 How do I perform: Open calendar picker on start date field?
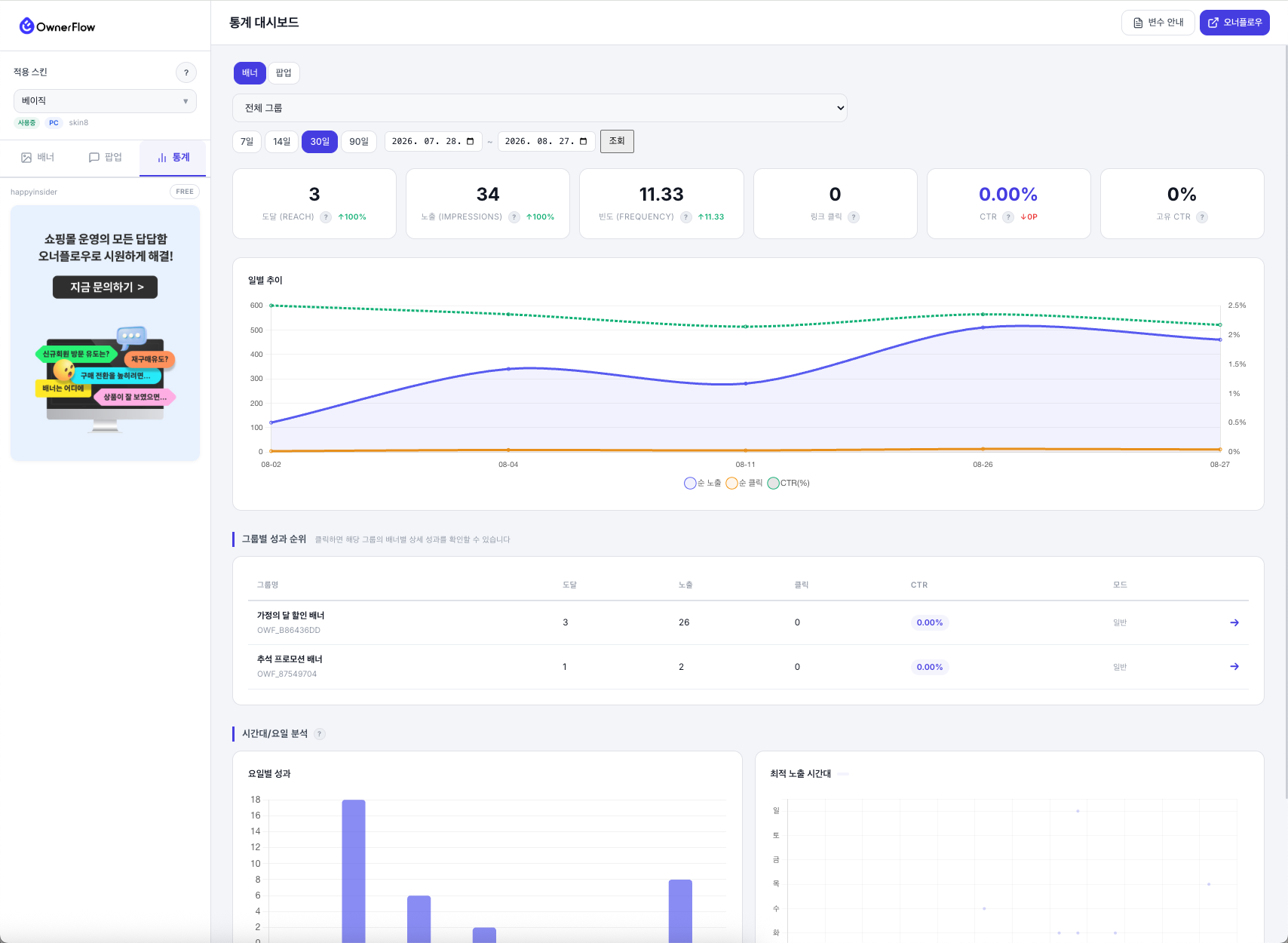471,142
